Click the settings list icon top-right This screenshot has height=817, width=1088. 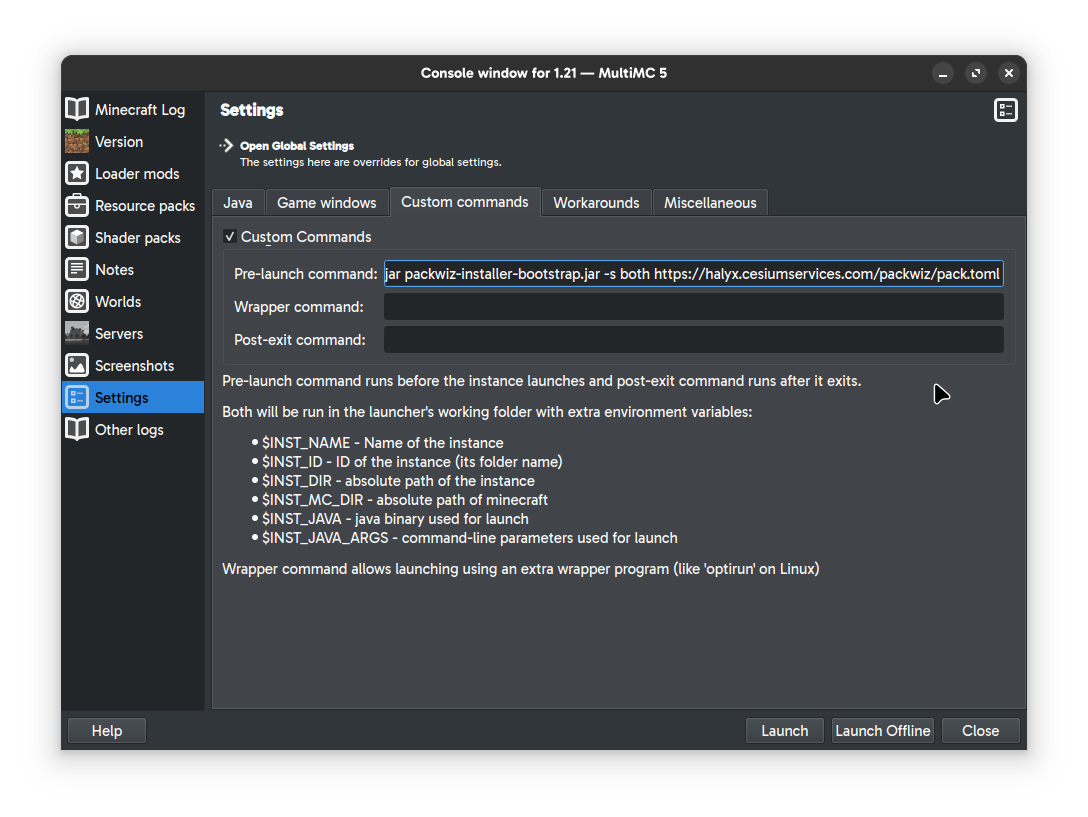click(x=1005, y=110)
